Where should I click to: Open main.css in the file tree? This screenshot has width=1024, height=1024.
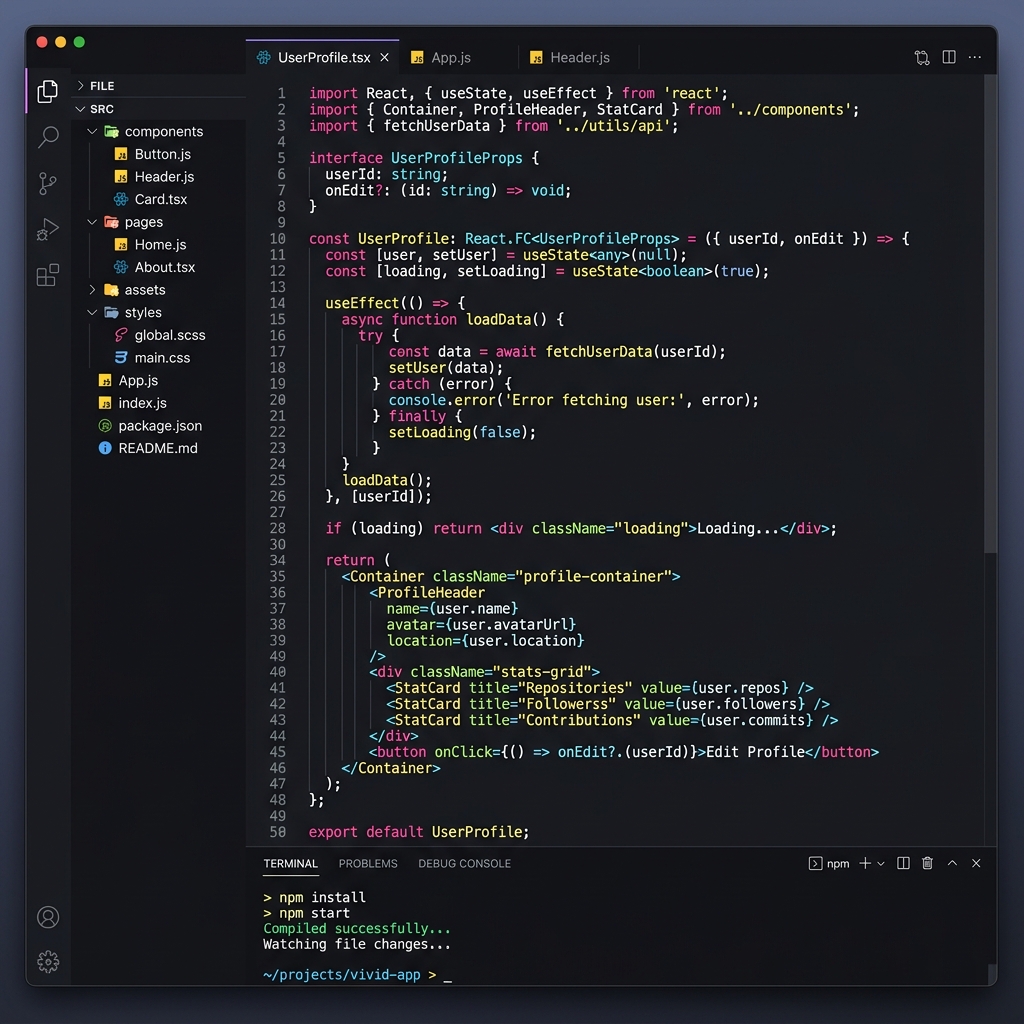coord(162,357)
